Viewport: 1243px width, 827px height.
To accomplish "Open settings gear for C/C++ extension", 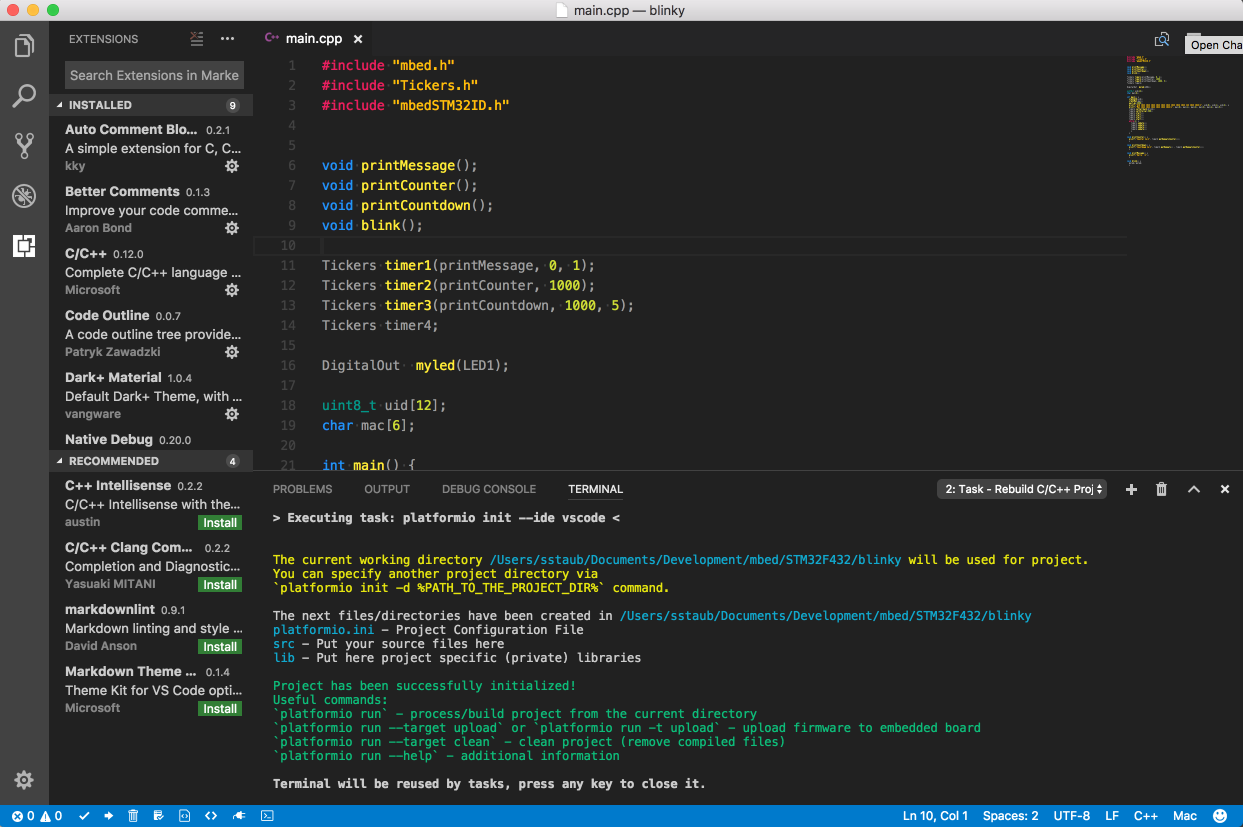I will point(232,290).
